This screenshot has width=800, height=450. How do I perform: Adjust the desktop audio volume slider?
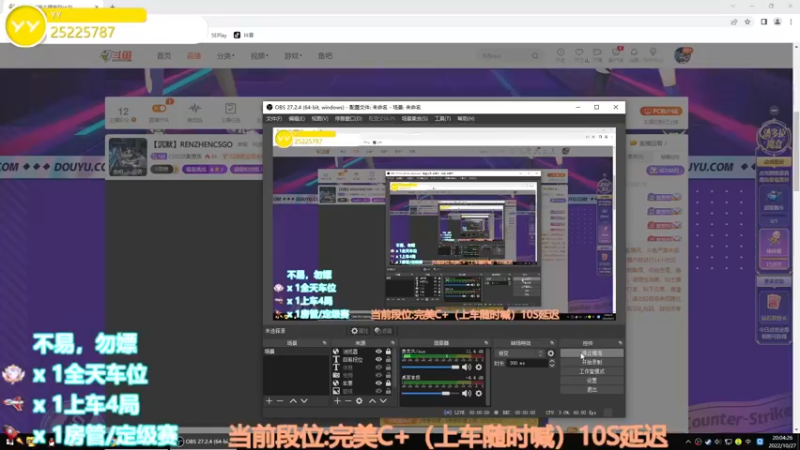point(431,393)
